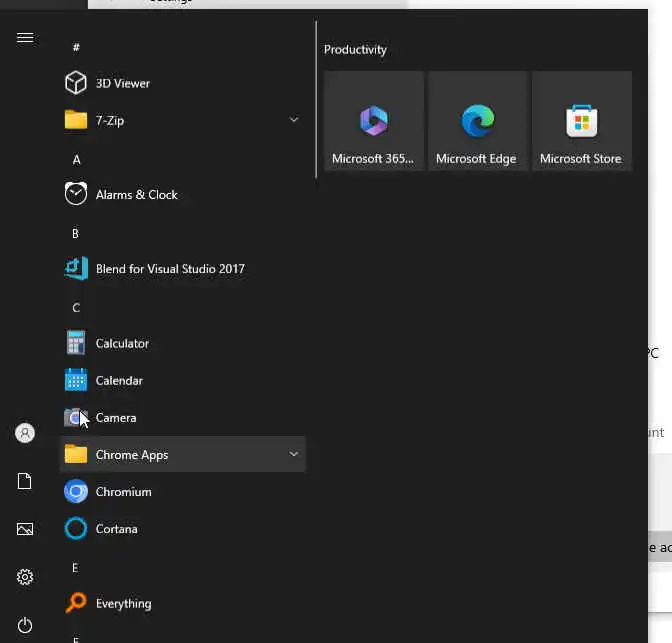Launch the Camera app icon
The height and width of the screenshot is (643, 672).
click(x=76, y=418)
